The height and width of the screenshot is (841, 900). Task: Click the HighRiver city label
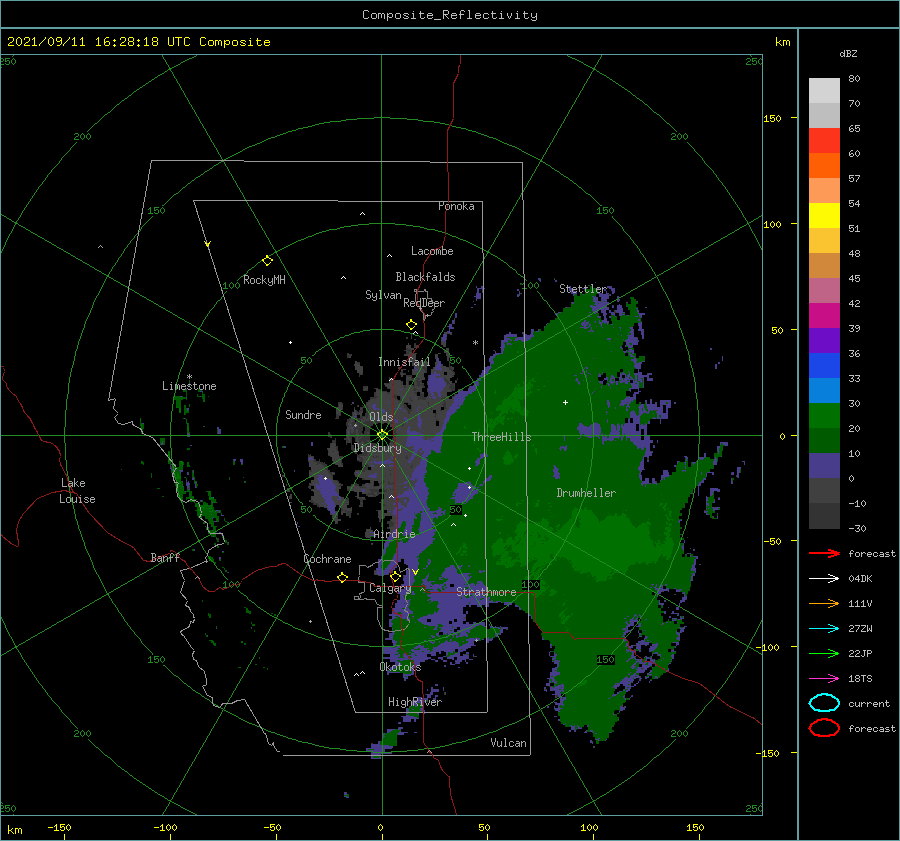415,702
